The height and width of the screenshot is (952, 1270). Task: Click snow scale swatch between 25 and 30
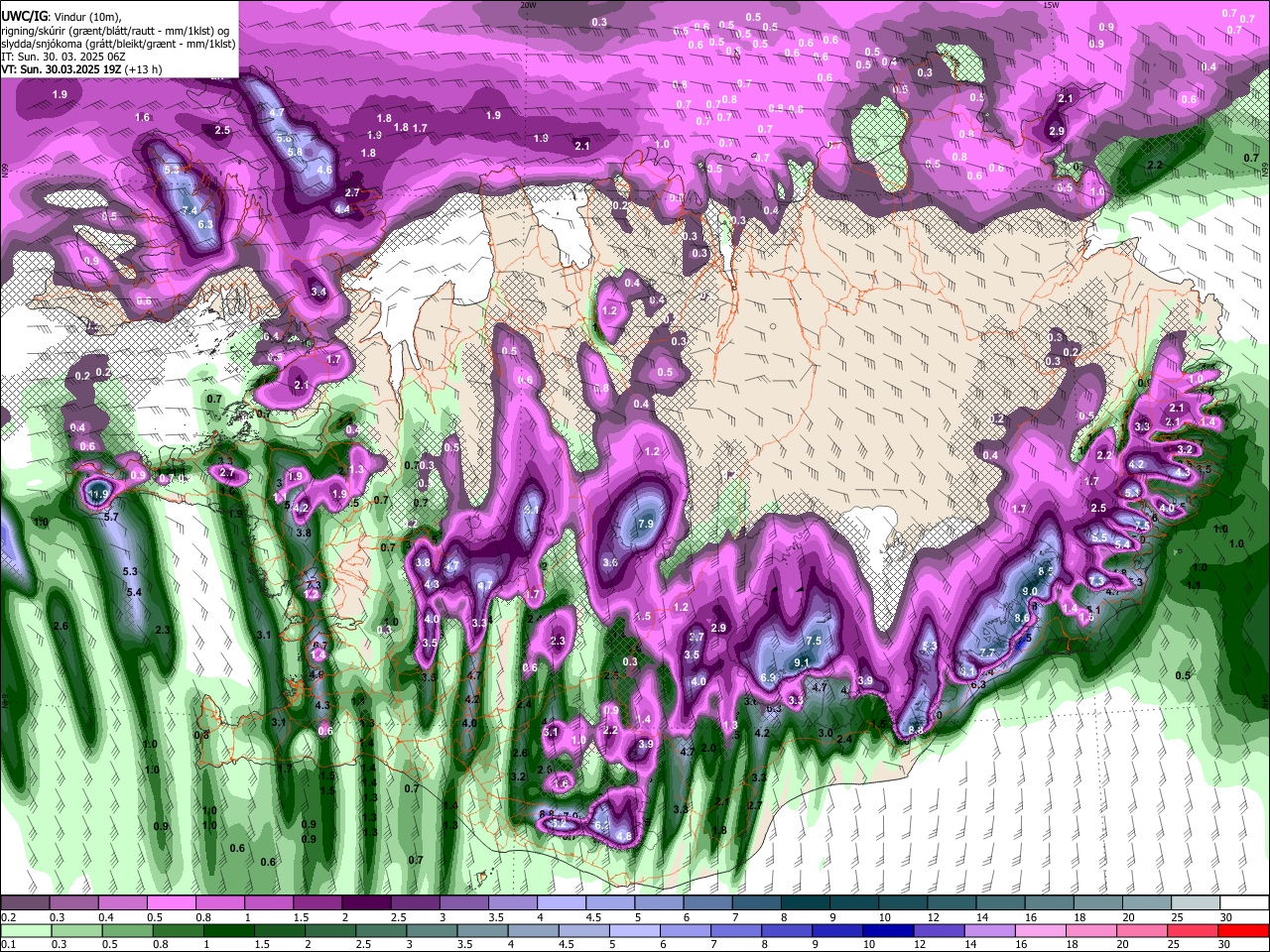tap(1196, 903)
